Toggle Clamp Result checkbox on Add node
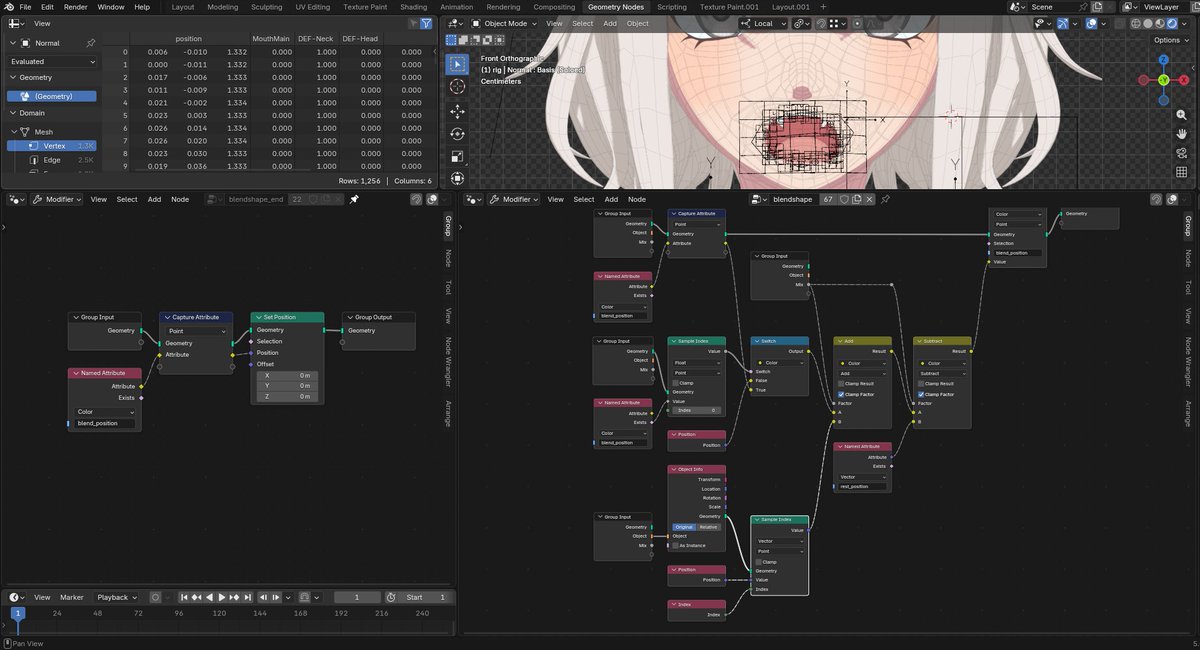Screen dimensions: 1200x650 [x=842, y=384]
